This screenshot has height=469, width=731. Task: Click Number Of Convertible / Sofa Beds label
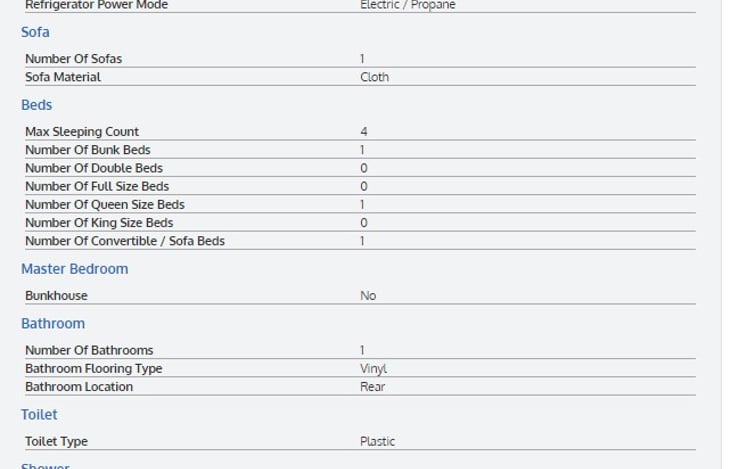click(125, 241)
